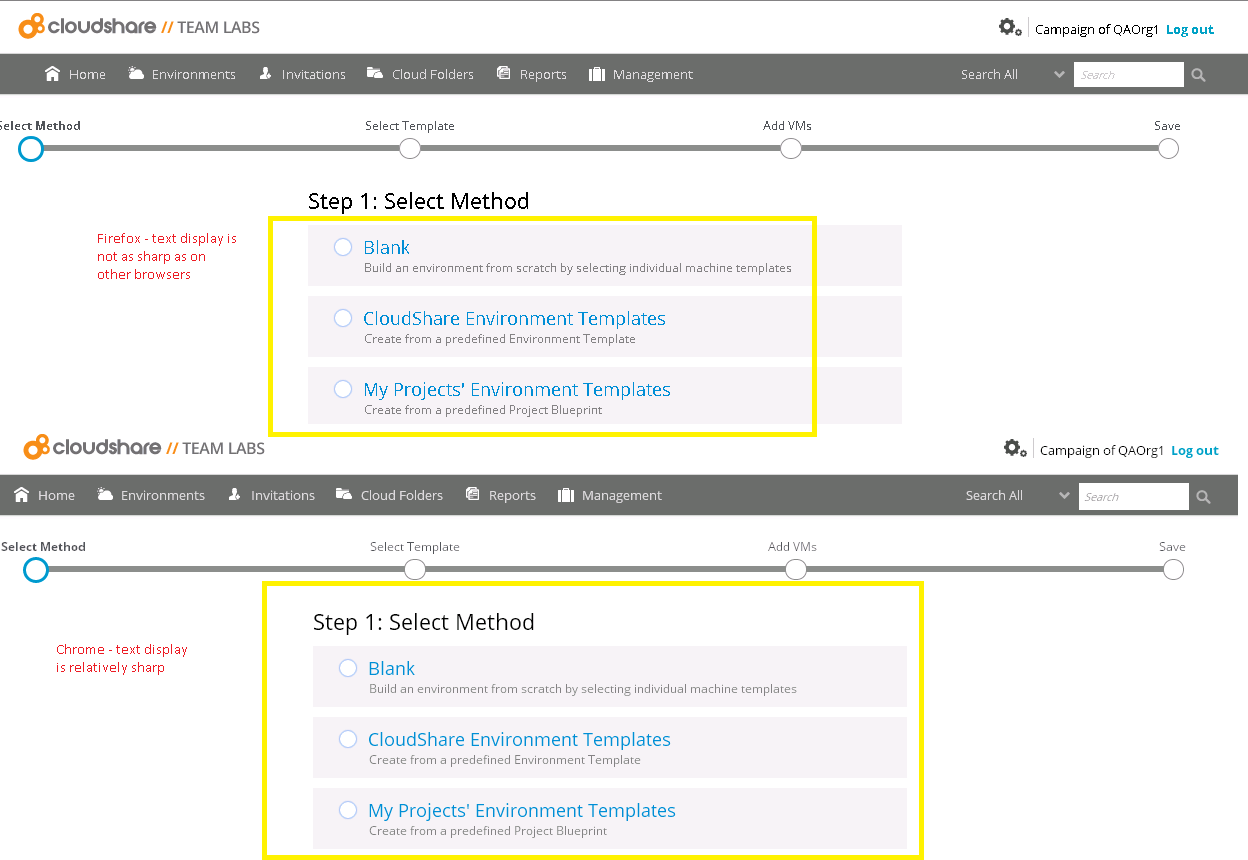Open Environments menu in lower Chrome page
1248x860 pixels.
click(x=151, y=495)
